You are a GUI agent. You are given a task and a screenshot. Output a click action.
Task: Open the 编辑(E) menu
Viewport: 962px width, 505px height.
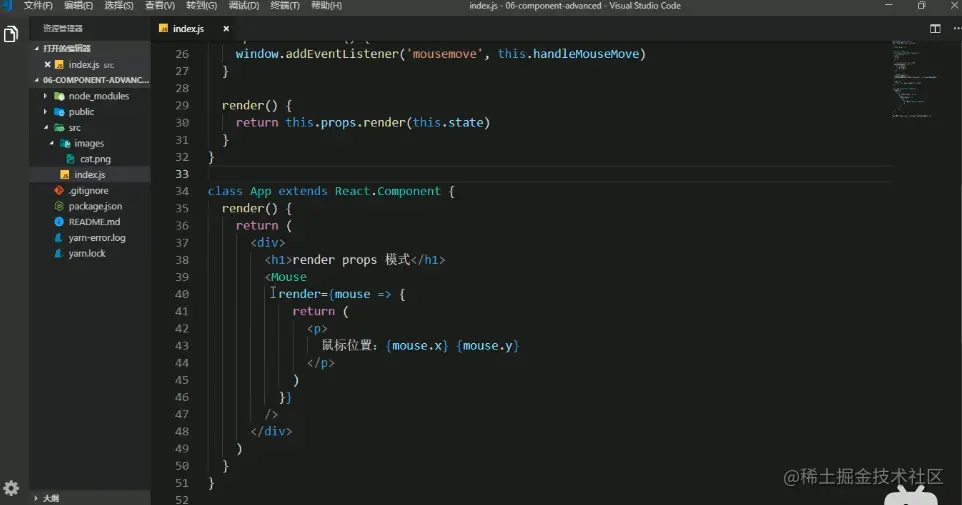point(79,6)
